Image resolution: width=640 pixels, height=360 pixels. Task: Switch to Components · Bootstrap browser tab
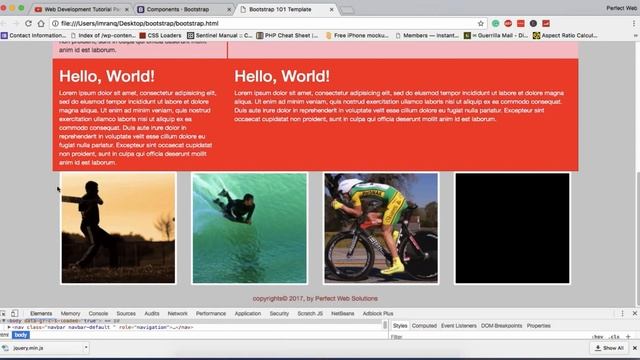[x=183, y=9]
